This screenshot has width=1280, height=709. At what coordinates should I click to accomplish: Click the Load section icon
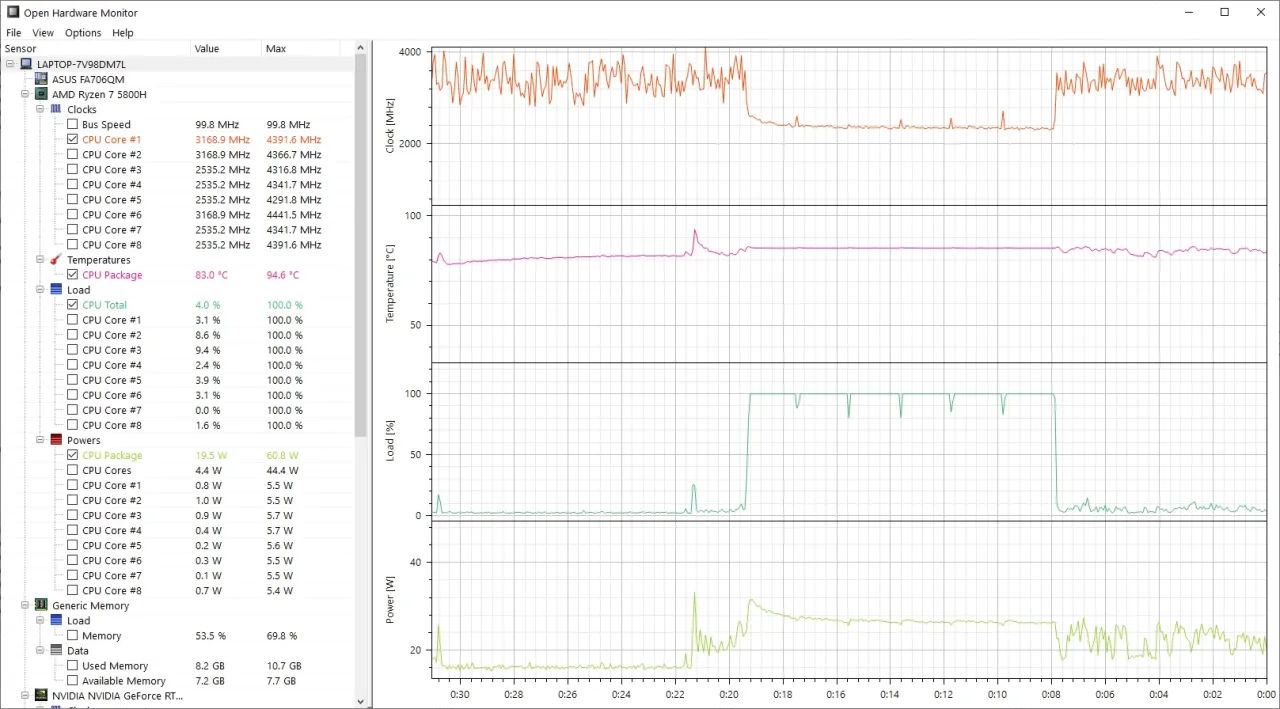pos(56,289)
